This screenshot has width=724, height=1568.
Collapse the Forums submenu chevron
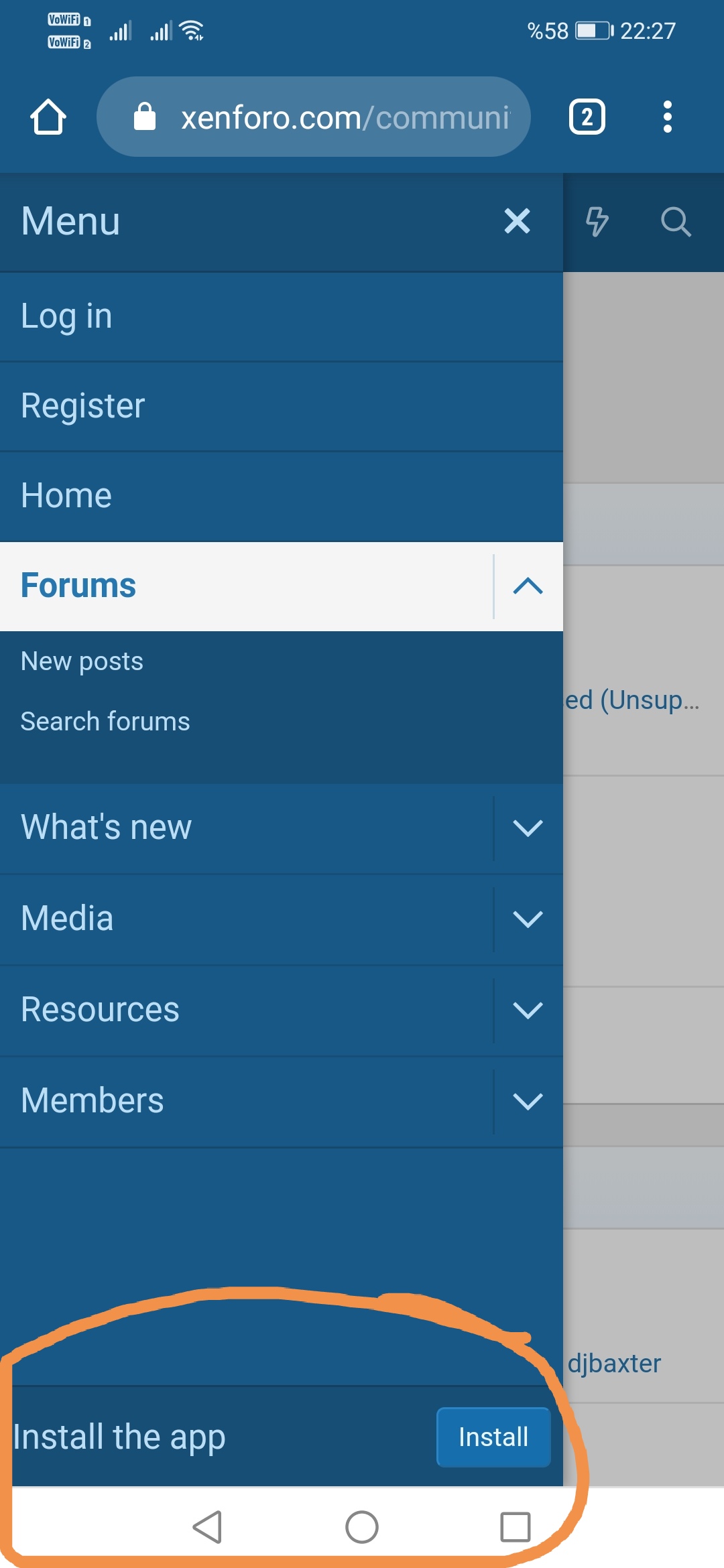[x=528, y=586]
